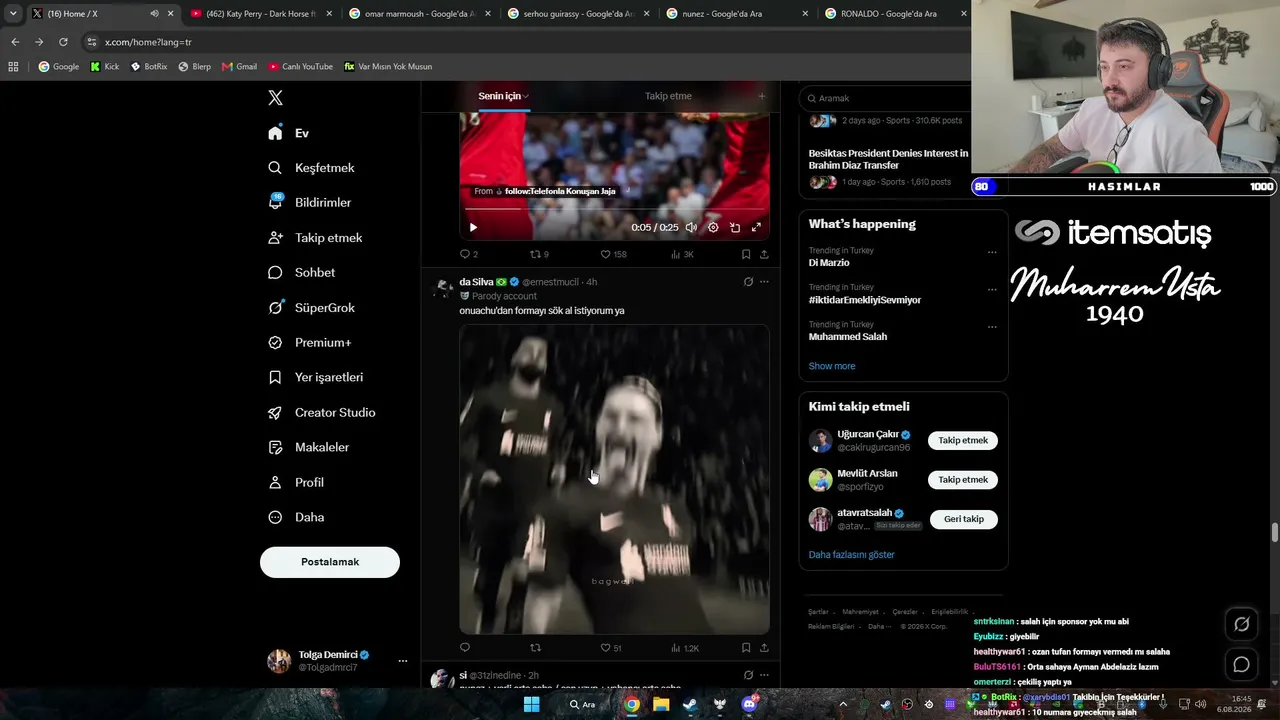This screenshot has height=720, width=1280.
Task: Open more options for Di Marzio trend
Action: point(992,252)
